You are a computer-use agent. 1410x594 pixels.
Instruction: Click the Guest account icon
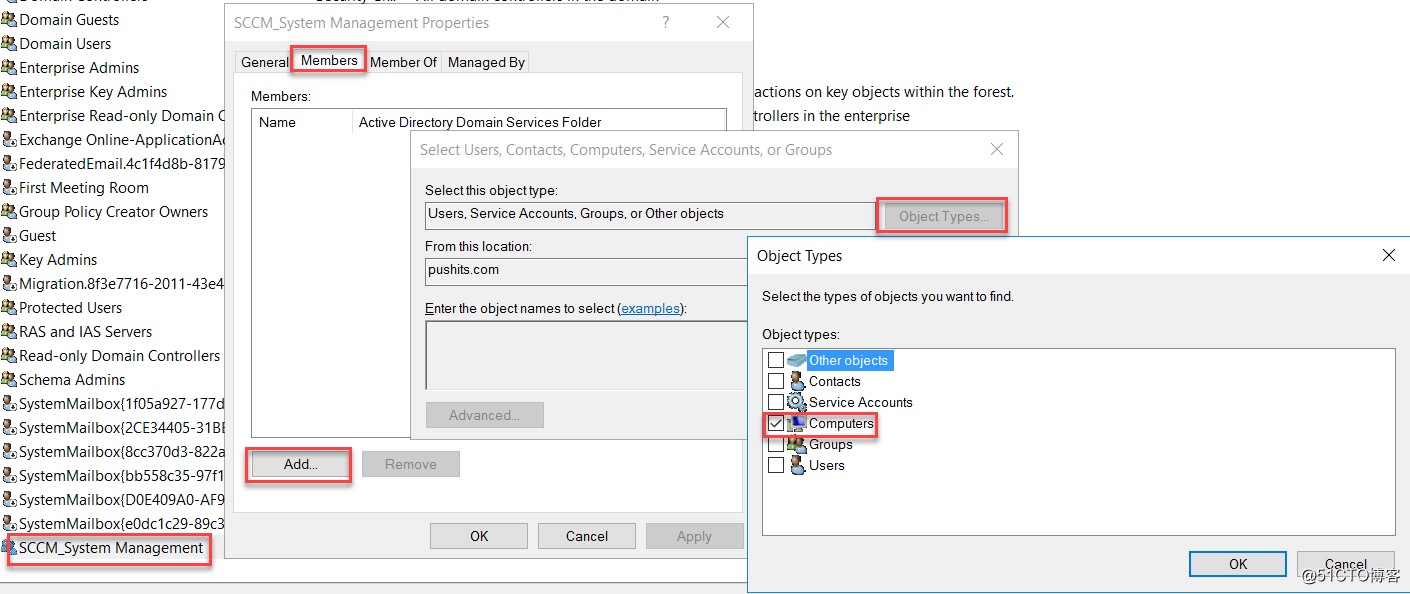pos(9,236)
